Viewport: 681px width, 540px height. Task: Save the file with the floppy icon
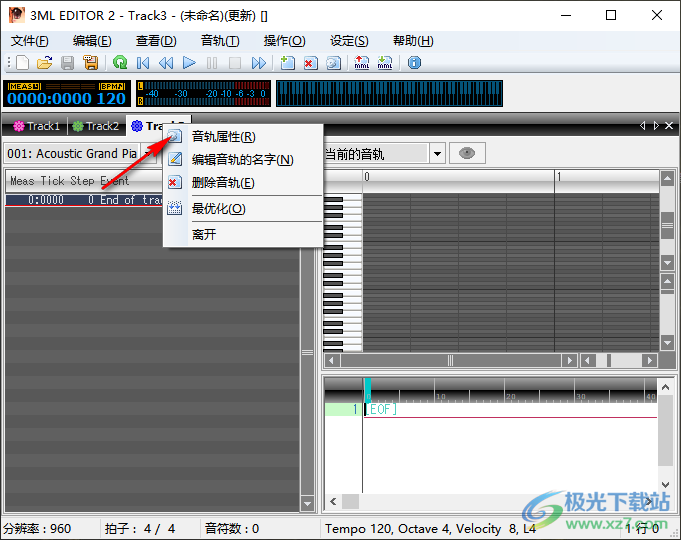67,63
